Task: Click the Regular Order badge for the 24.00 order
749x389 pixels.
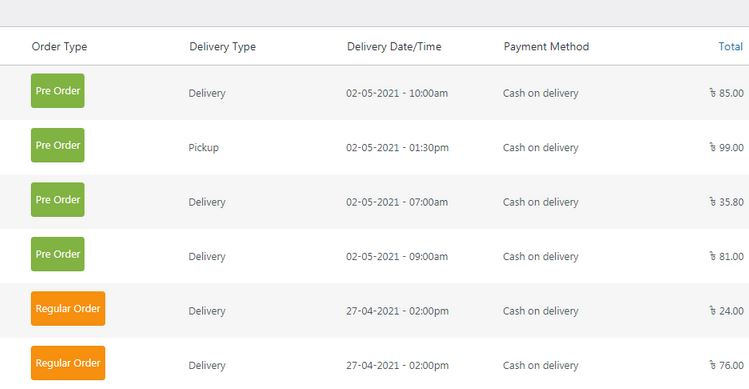Action: point(68,309)
